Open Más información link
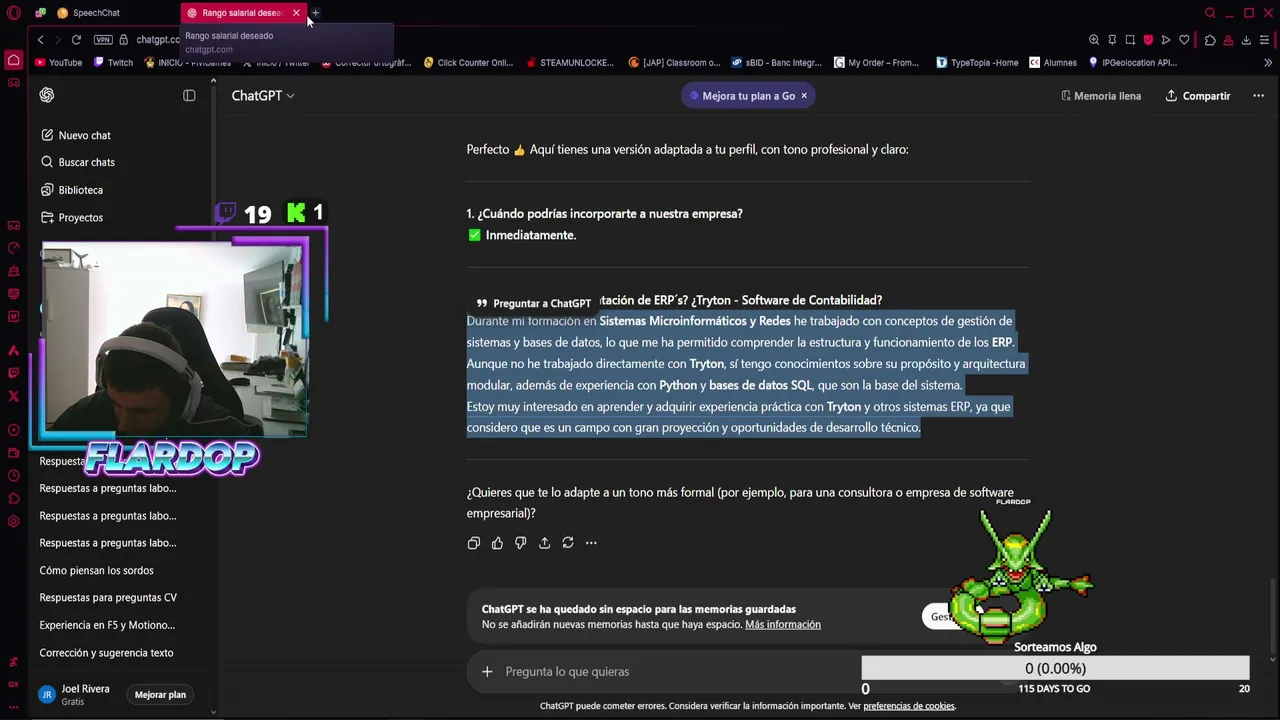Image resolution: width=1280 pixels, height=720 pixels. point(783,624)
